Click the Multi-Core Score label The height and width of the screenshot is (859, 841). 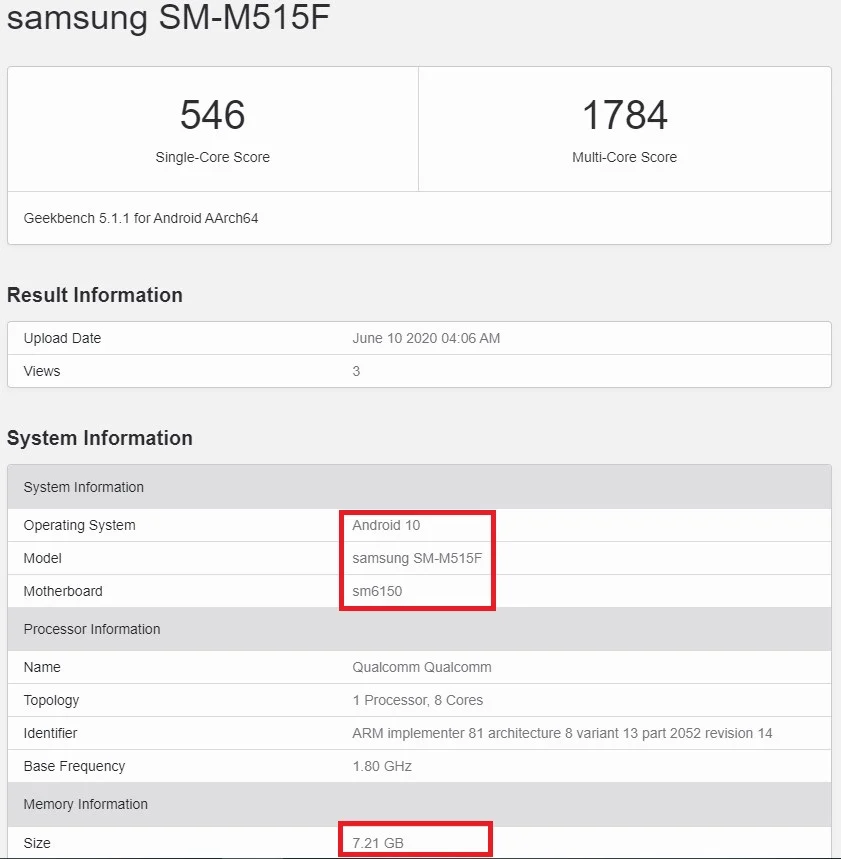coord(625,157)
